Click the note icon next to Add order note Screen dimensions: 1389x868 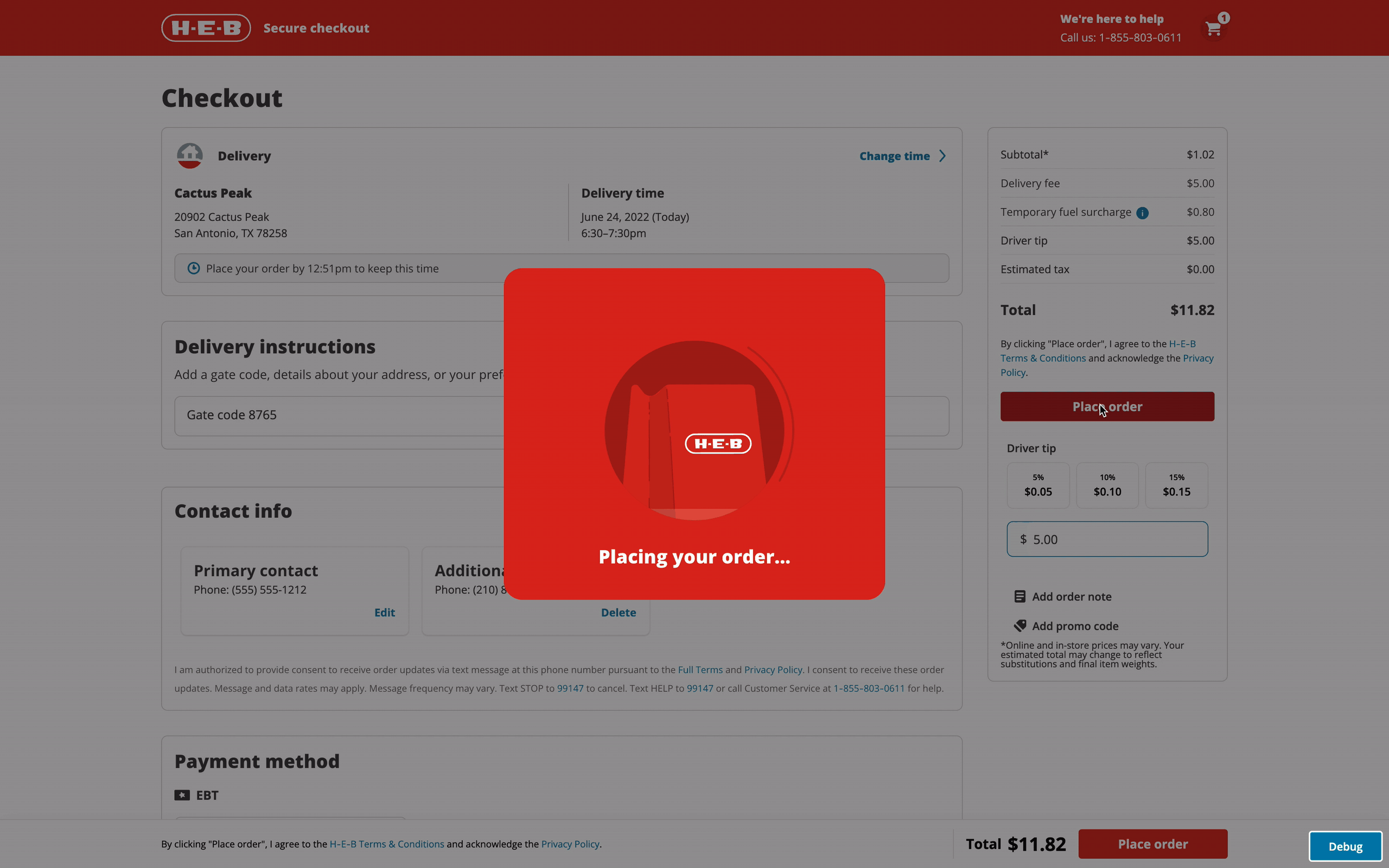pyautogui.click(x=1020, y=596)
